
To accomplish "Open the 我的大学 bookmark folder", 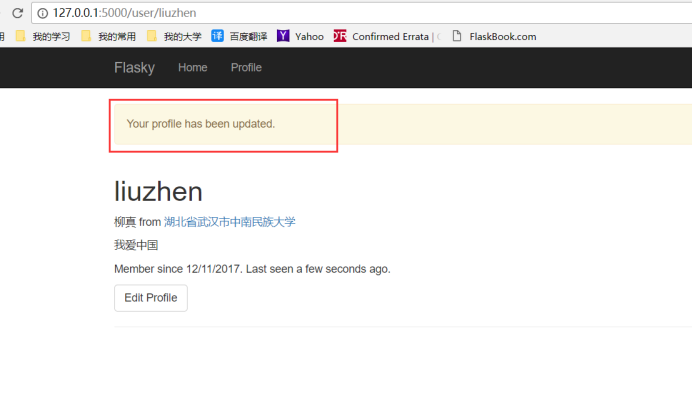I will click(174, 36).
